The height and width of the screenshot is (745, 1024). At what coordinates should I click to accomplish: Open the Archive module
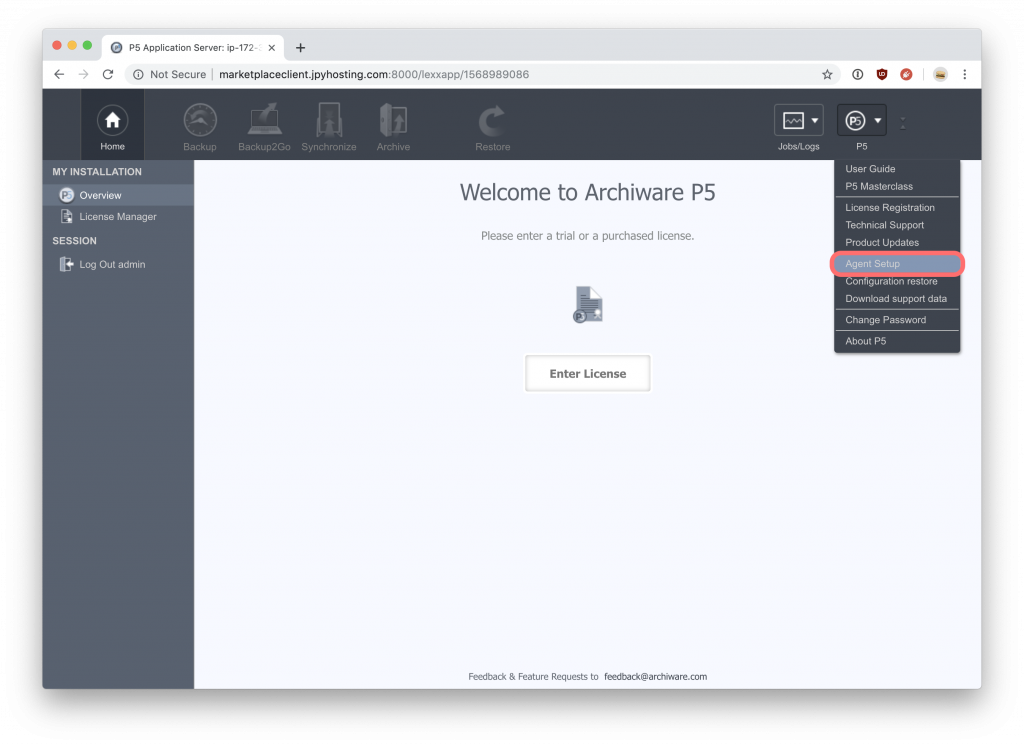tap(393, 127)
